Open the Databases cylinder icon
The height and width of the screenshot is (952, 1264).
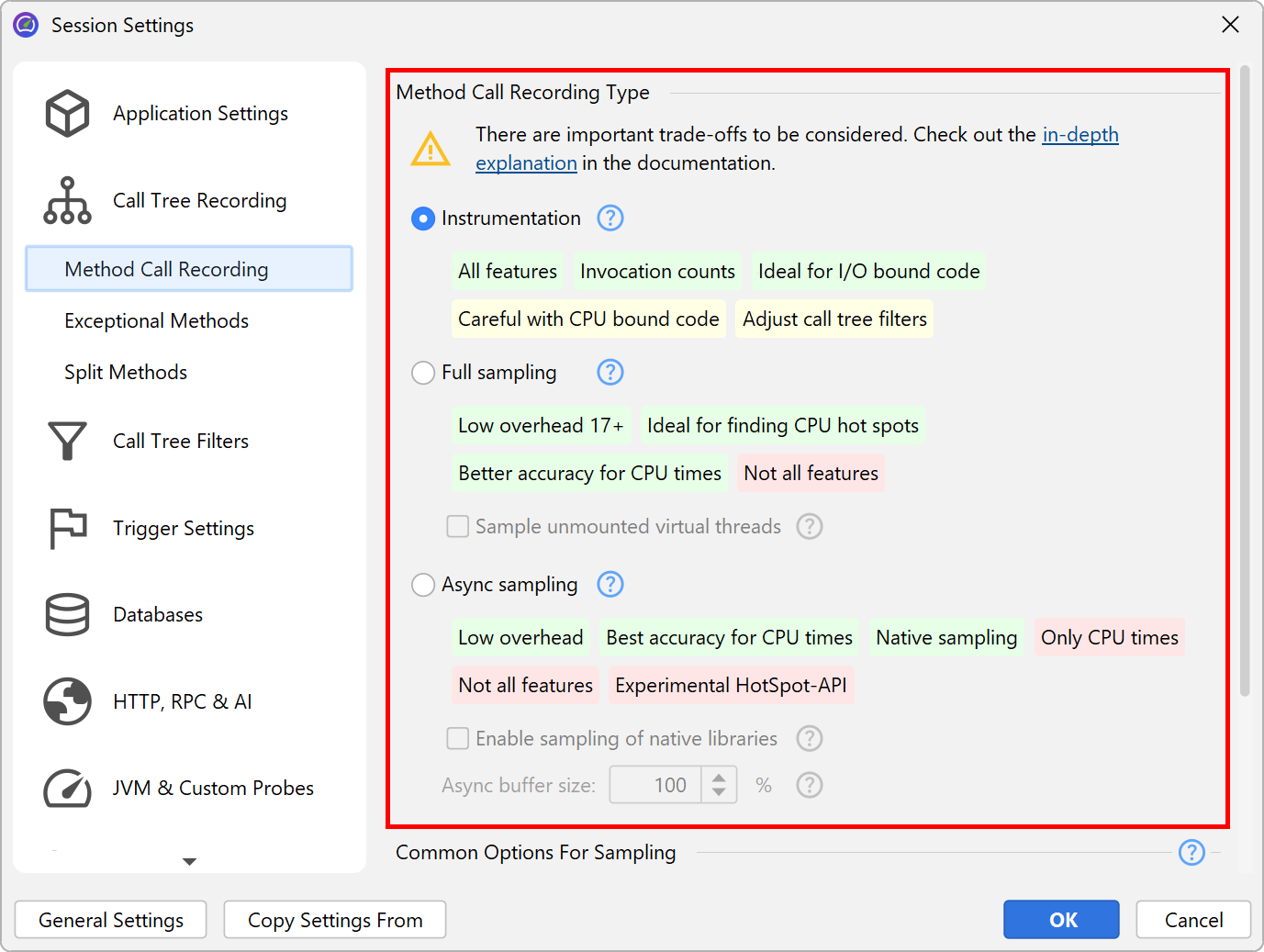[67, 615]
